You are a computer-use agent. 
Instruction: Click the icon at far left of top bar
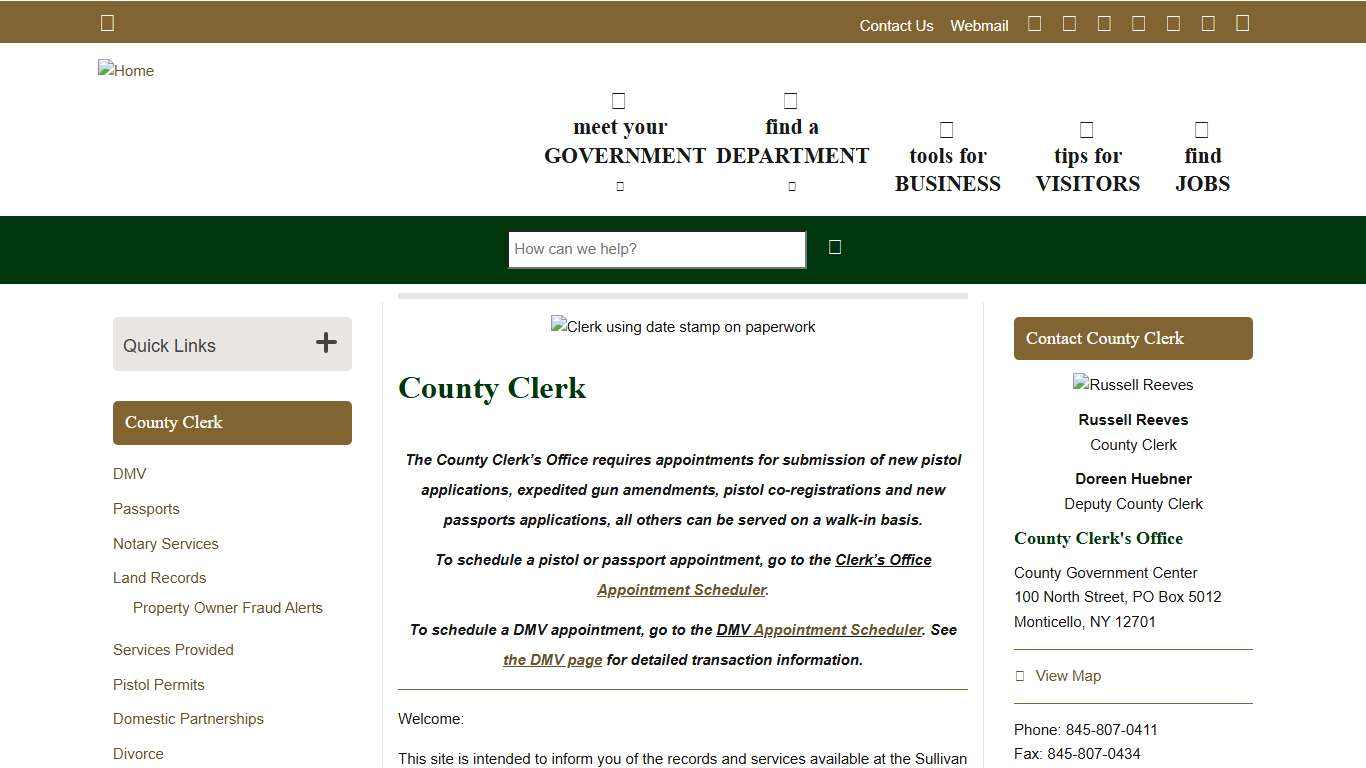[107, 22]
